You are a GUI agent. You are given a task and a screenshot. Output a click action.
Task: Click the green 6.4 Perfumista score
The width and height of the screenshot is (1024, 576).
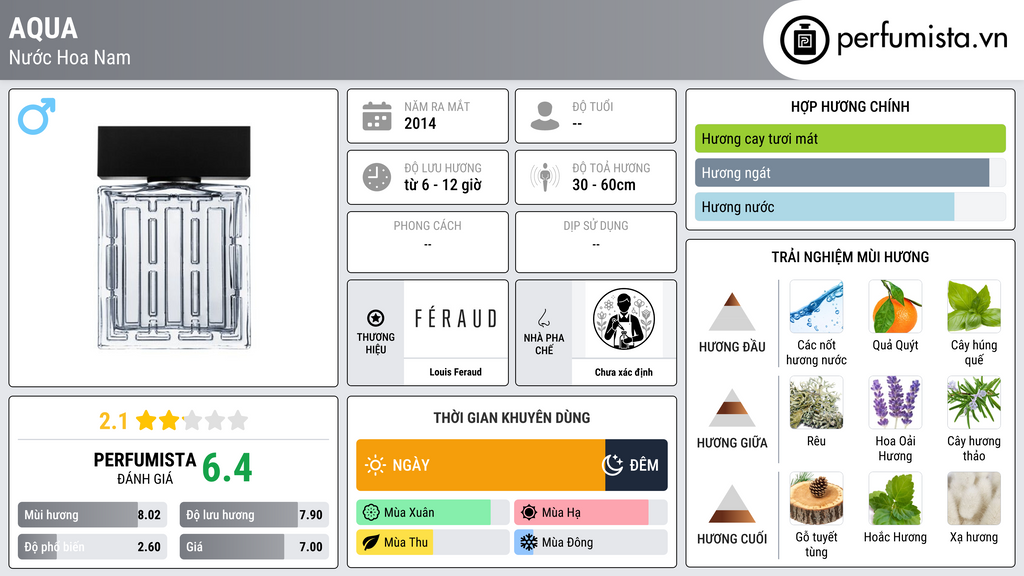(x=227, y=468)
